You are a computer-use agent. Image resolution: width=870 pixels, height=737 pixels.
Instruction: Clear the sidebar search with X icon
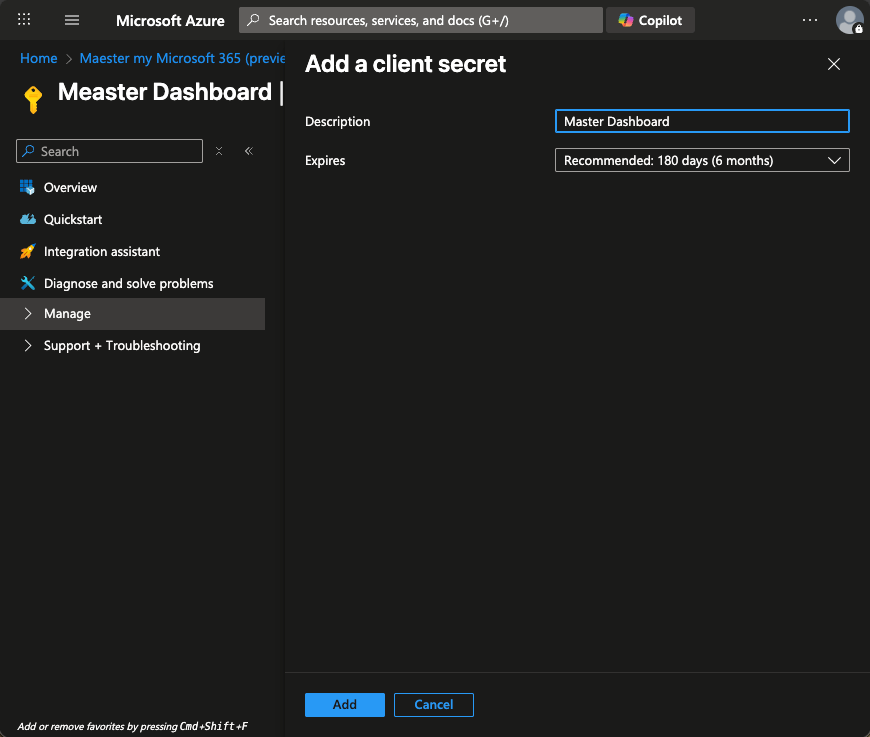[x=220, y=151]
